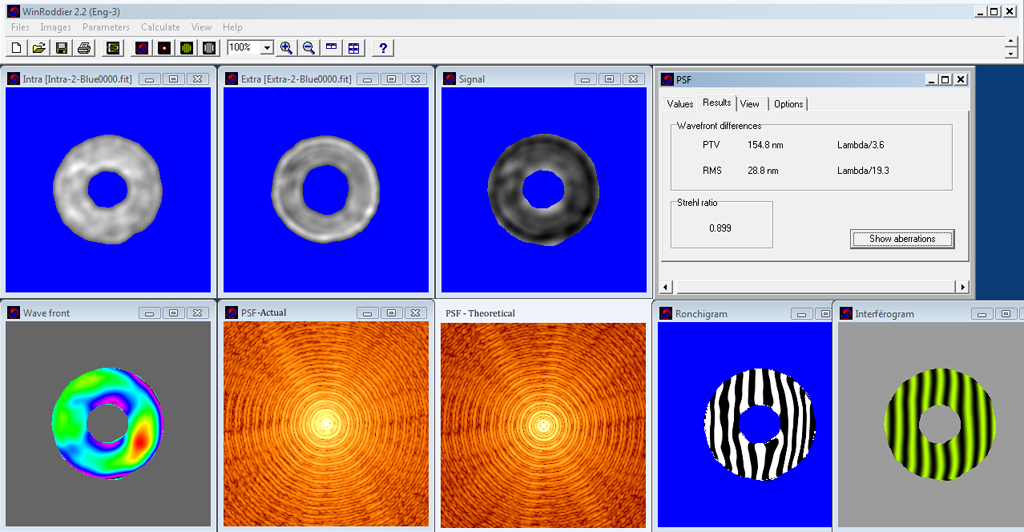
Task: Open the Files menu
Action: click(x=20, y=27)
